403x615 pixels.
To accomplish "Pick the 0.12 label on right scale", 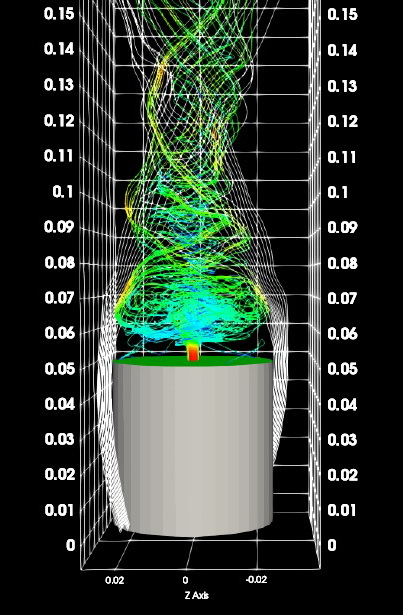I will [x=343, y=121].
